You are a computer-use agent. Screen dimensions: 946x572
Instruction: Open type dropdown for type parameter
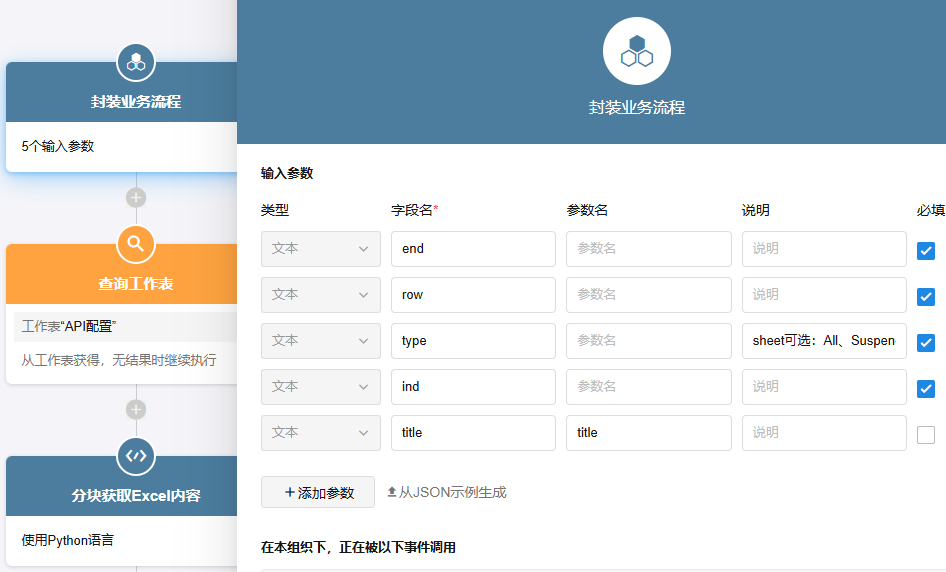click(x=320, y=341)
